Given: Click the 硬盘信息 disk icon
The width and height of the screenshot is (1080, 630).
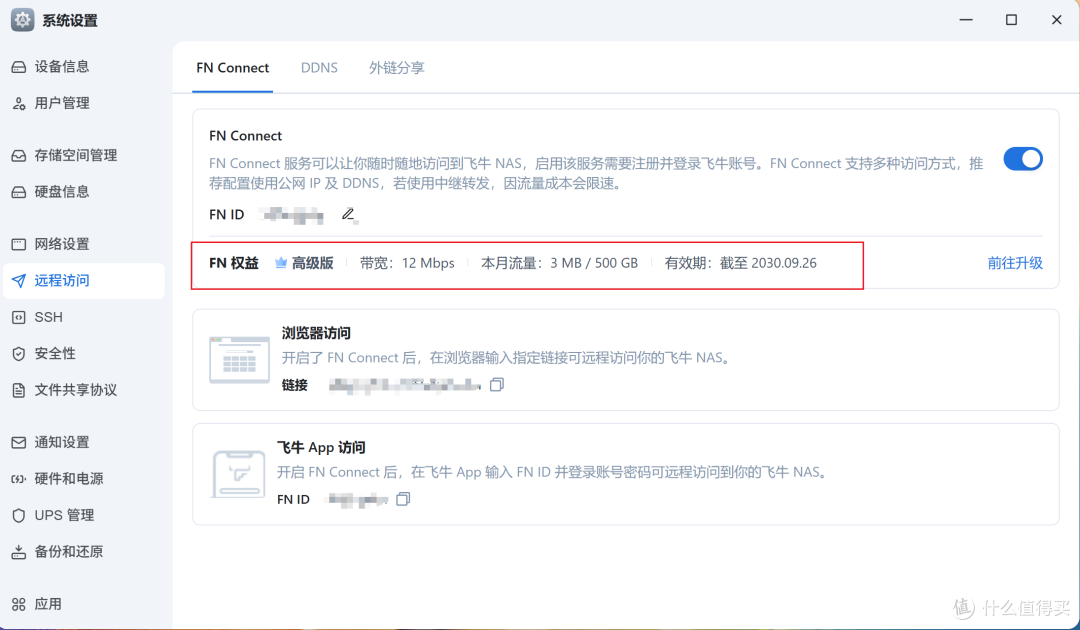Looking at the screenshot, I should [x=19, y=192].
